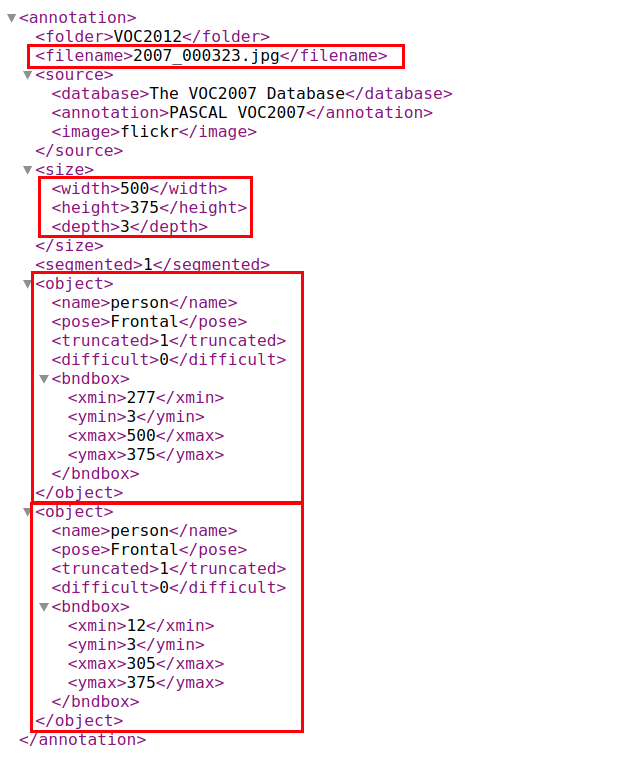This screenshot has height=769, width=628.
Task: Click the folder VOC2012 line
Action: click(152, 37)
